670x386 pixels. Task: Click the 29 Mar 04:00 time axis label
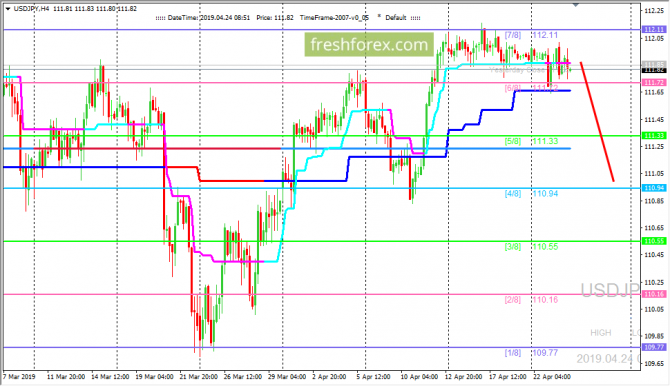pyautogui.click(x=287, y=377)
